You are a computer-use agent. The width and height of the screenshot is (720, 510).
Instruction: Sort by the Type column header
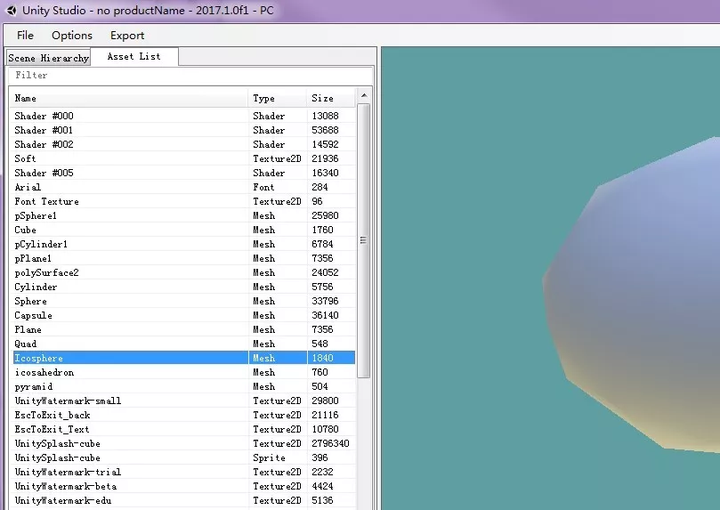click(277, 98)
